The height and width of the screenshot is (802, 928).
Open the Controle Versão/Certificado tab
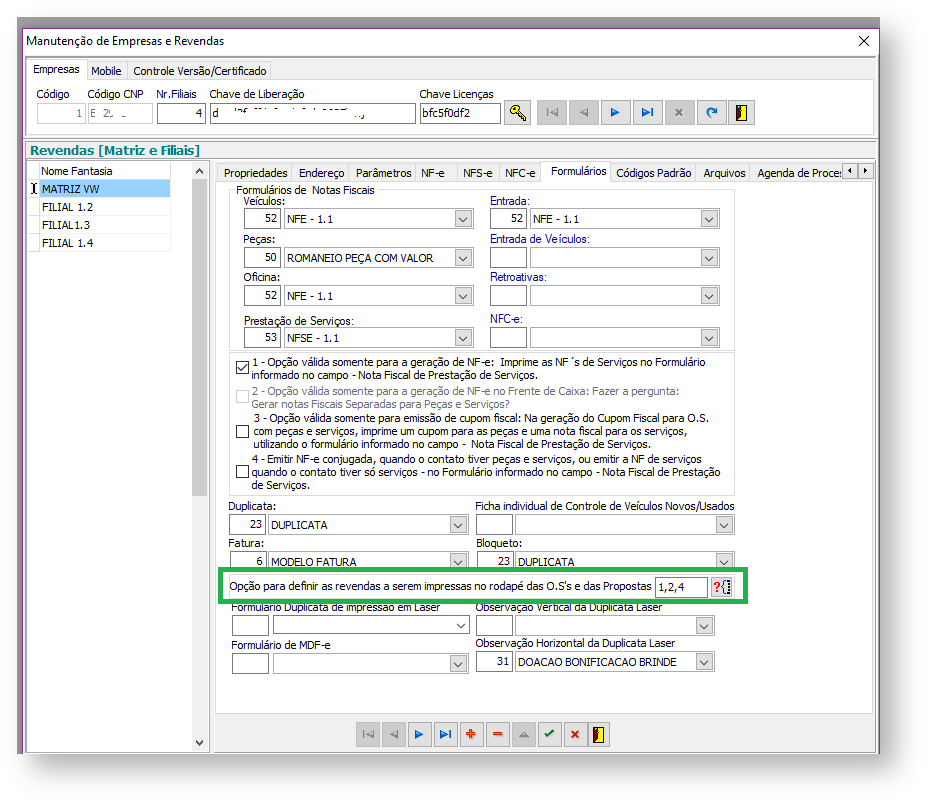tap(200, 71)
